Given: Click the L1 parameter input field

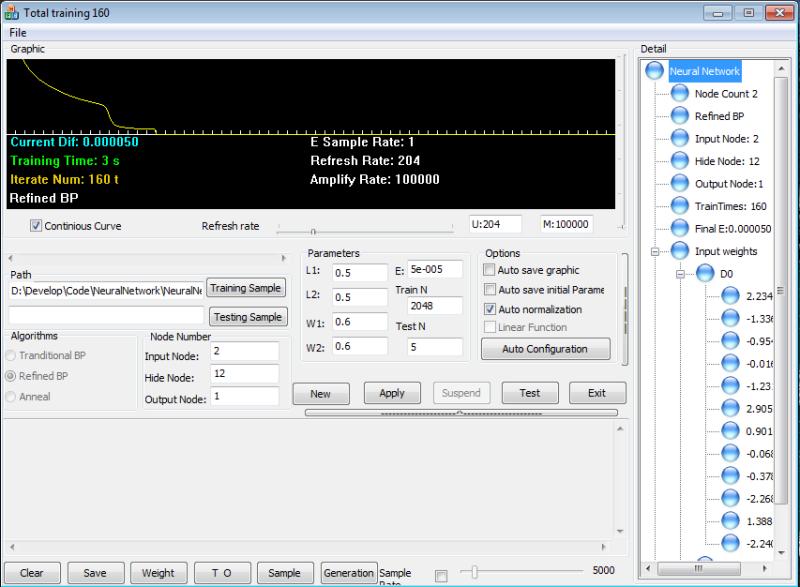Looking at the screenshot, I should [x=360, y=273].
